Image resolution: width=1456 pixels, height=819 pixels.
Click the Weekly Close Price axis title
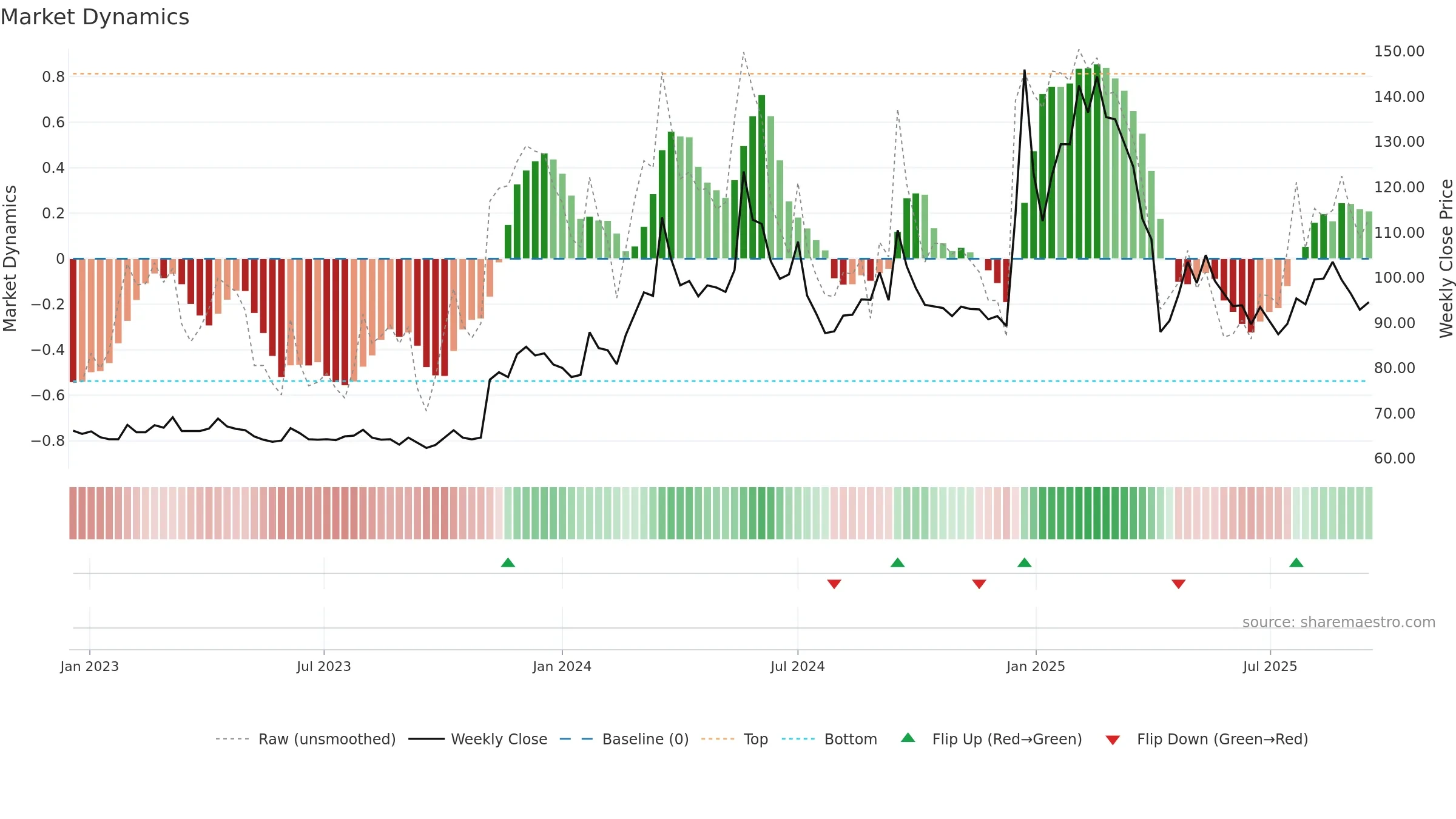click(x=1446, y=258)
